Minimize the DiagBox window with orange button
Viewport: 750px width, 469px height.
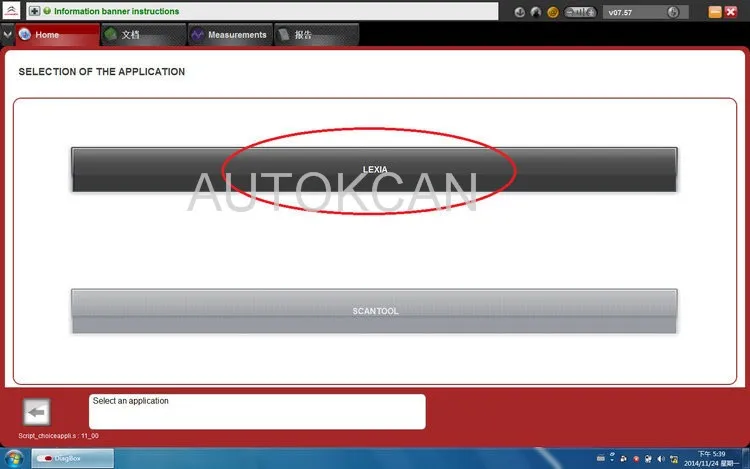coord(715,12)
